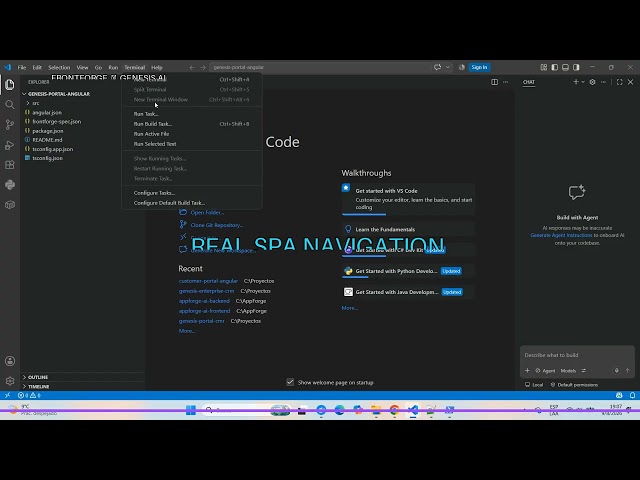The image size is (640, 480).
Task: Open the Models picker in chat
Action: [x=568, y=371]
